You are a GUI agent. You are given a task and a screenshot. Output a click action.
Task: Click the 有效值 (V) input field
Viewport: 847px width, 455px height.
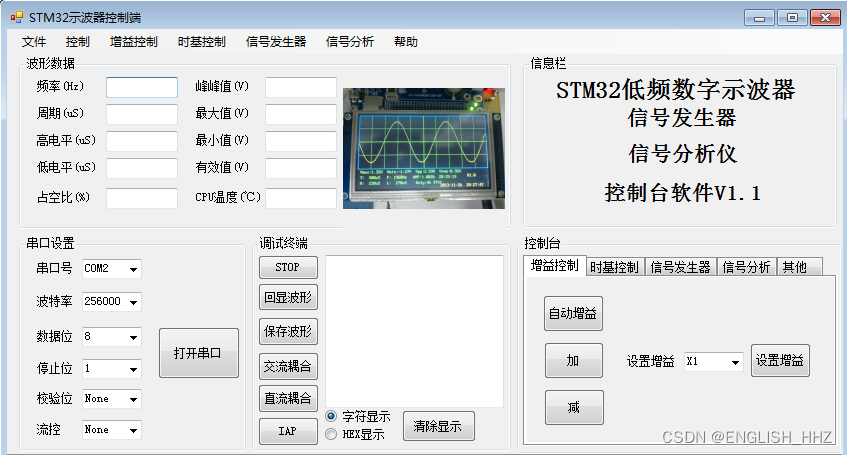click(301, 168)
